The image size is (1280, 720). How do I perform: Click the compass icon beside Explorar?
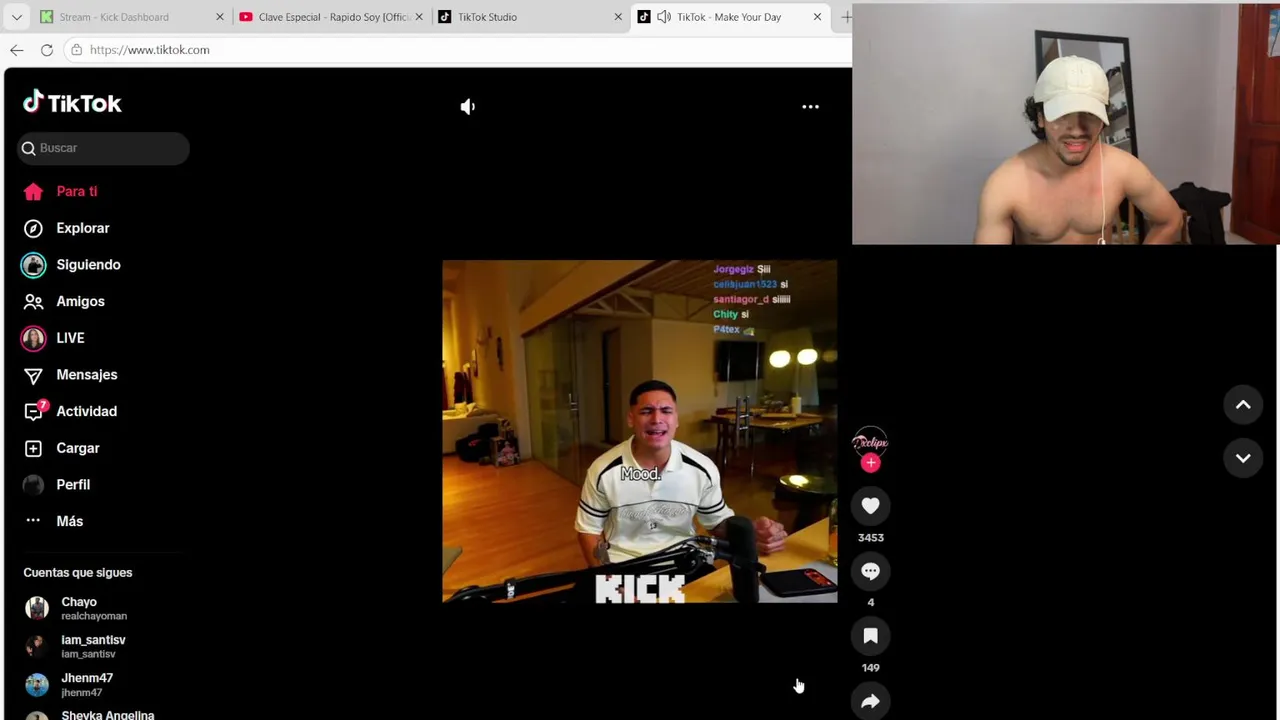coord(33,228)
